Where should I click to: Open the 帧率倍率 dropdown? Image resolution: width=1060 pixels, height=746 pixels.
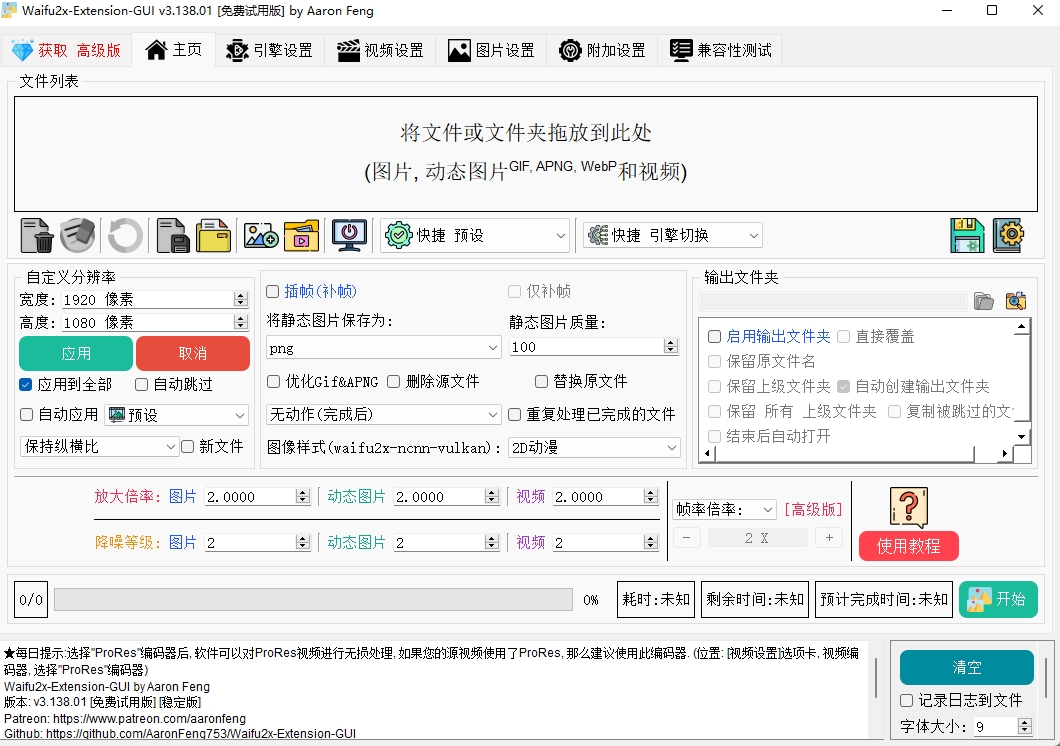[x=724, y=509]
